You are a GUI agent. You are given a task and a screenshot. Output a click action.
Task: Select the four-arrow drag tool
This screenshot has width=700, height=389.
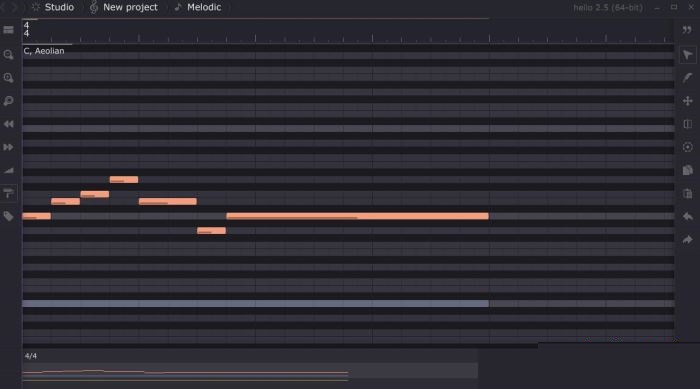click(688, 101)
